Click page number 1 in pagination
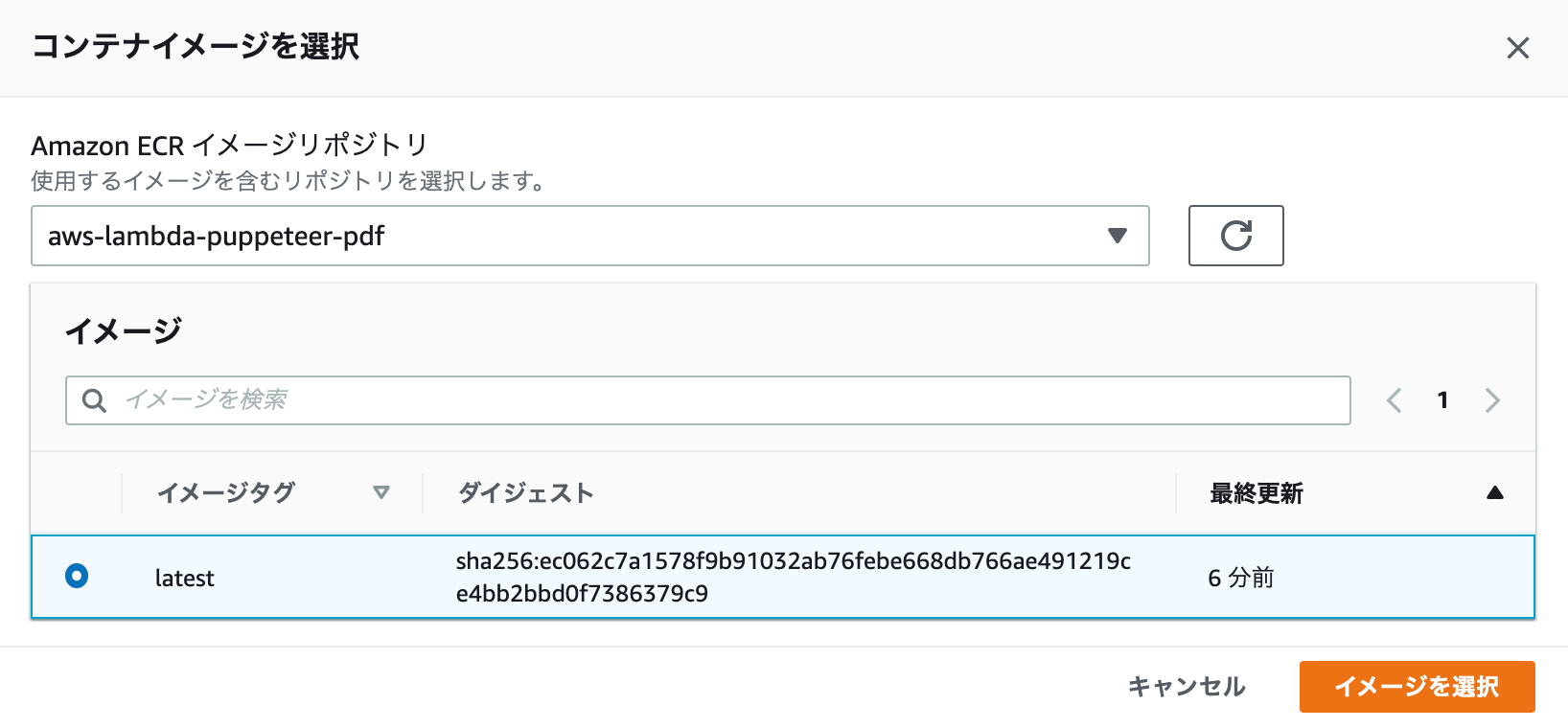1568x728 pixels. click(x=1442, y=400)
